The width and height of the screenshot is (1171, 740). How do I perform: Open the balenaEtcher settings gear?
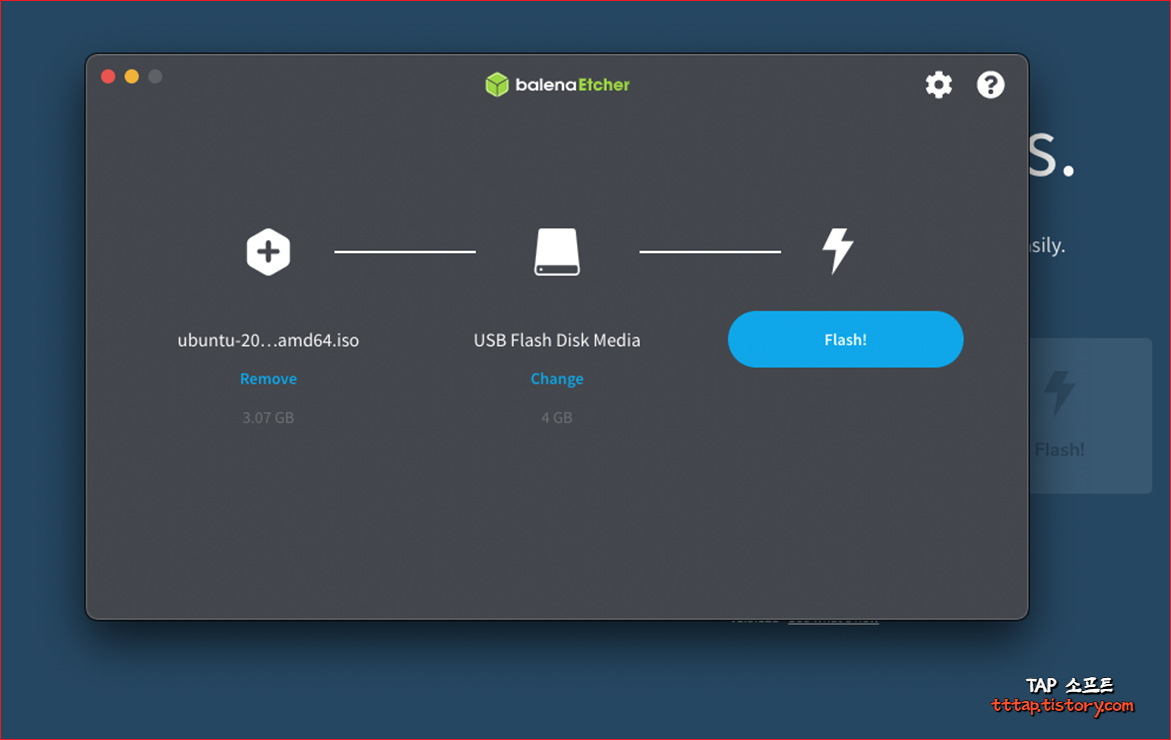pos(939,84)
